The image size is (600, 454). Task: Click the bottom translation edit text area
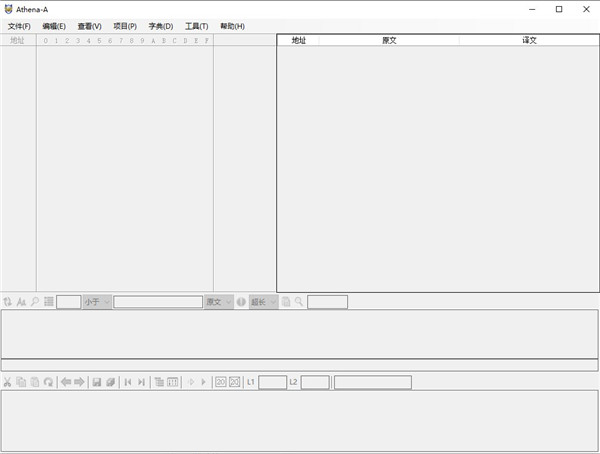[300, 421]
